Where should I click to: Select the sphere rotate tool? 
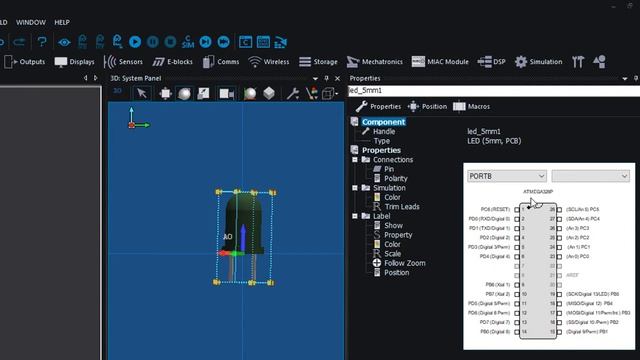coord(184,93)
